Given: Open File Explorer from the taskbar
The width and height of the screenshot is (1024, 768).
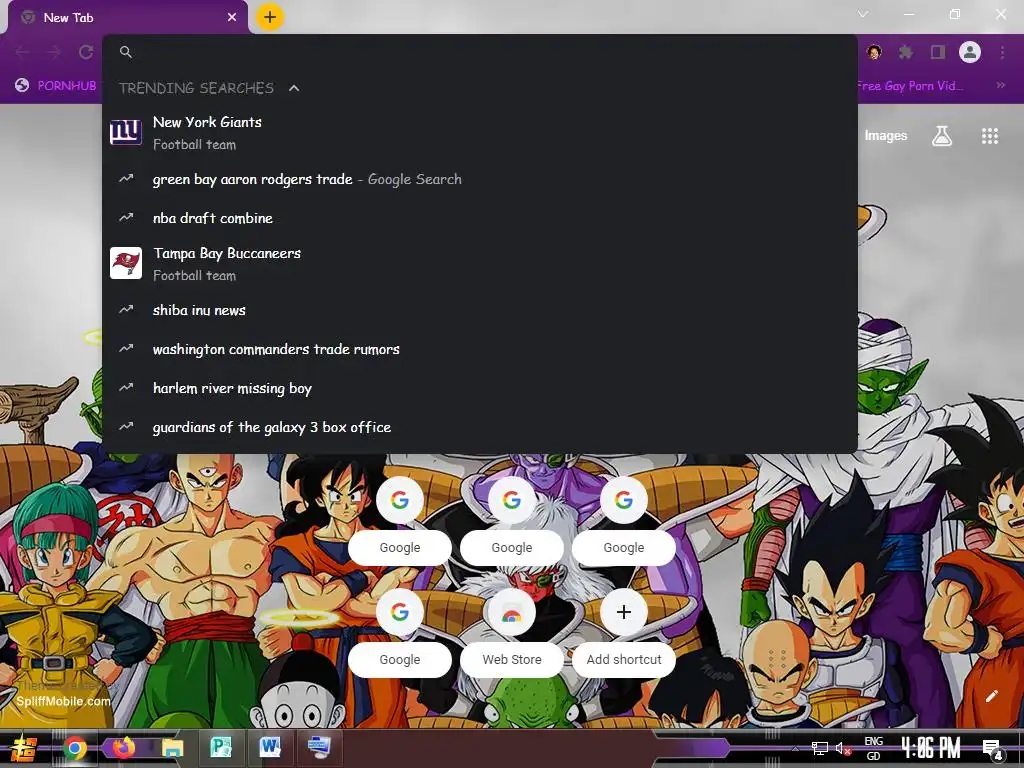Looking at the screenshot, I should [x=172, y=748].
